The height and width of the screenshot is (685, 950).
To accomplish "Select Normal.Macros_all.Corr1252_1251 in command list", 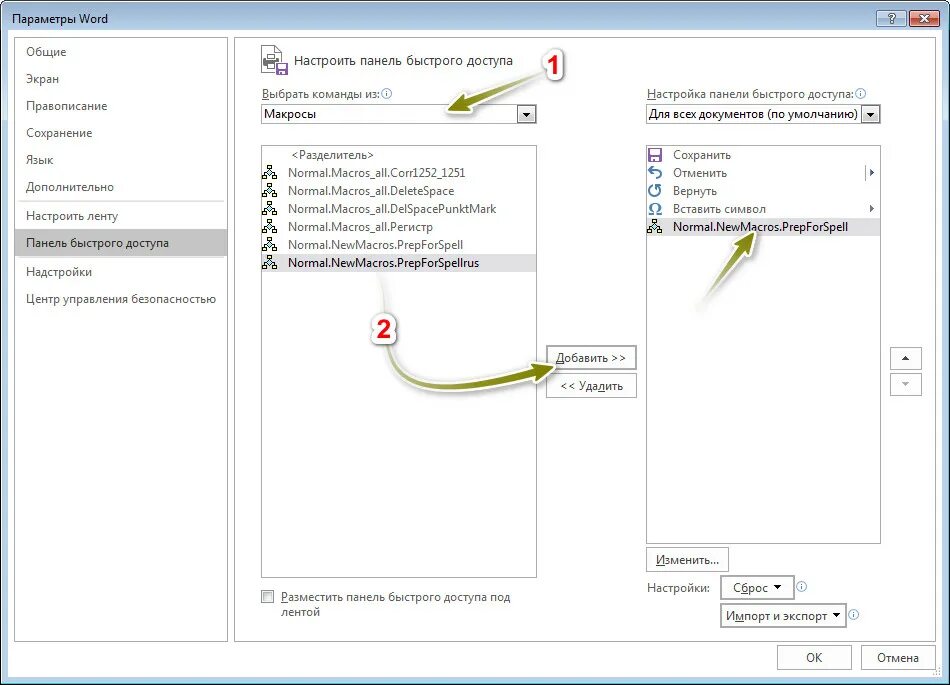I will tap(399, 173).
